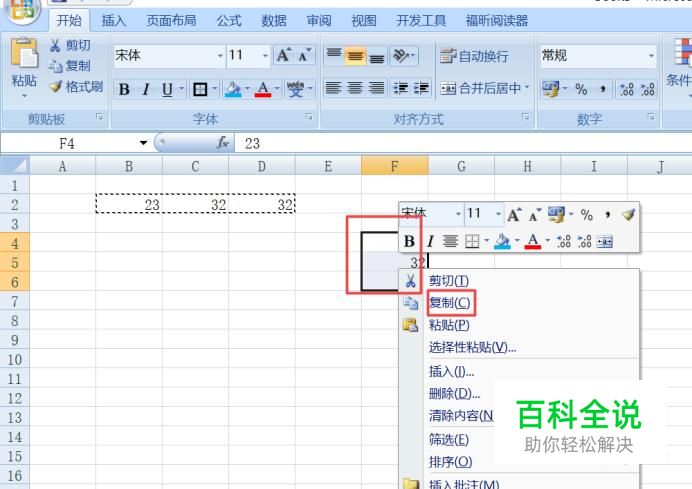Center text horizontally in ribbon
Viewport: 692px width, 489px height.
(x=355, y=88)
